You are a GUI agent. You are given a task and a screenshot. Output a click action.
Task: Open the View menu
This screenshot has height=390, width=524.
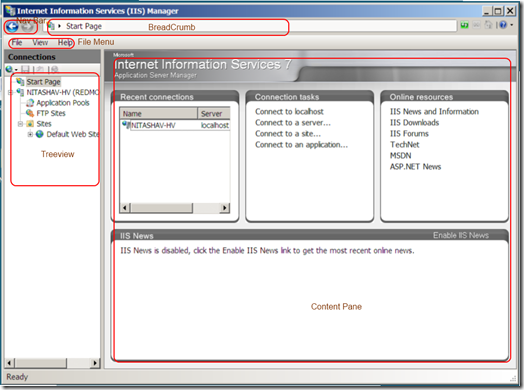(x=40, y=42)
